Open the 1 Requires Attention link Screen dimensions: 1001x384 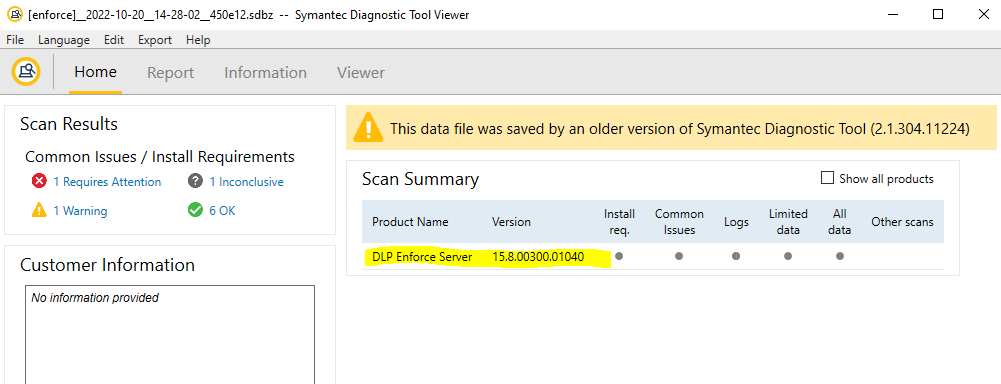point(107,182)
